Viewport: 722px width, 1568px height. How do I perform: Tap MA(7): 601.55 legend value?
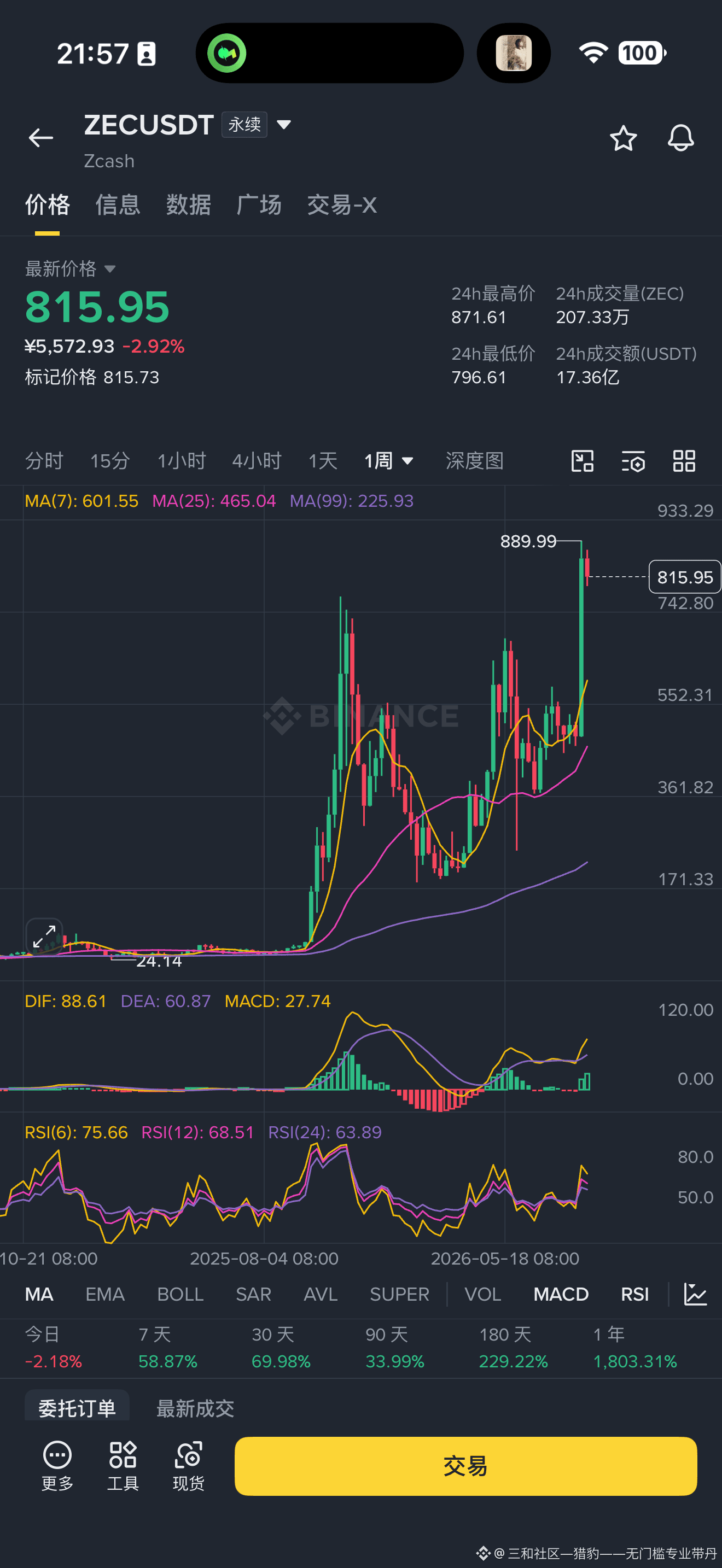coord(81,501)
